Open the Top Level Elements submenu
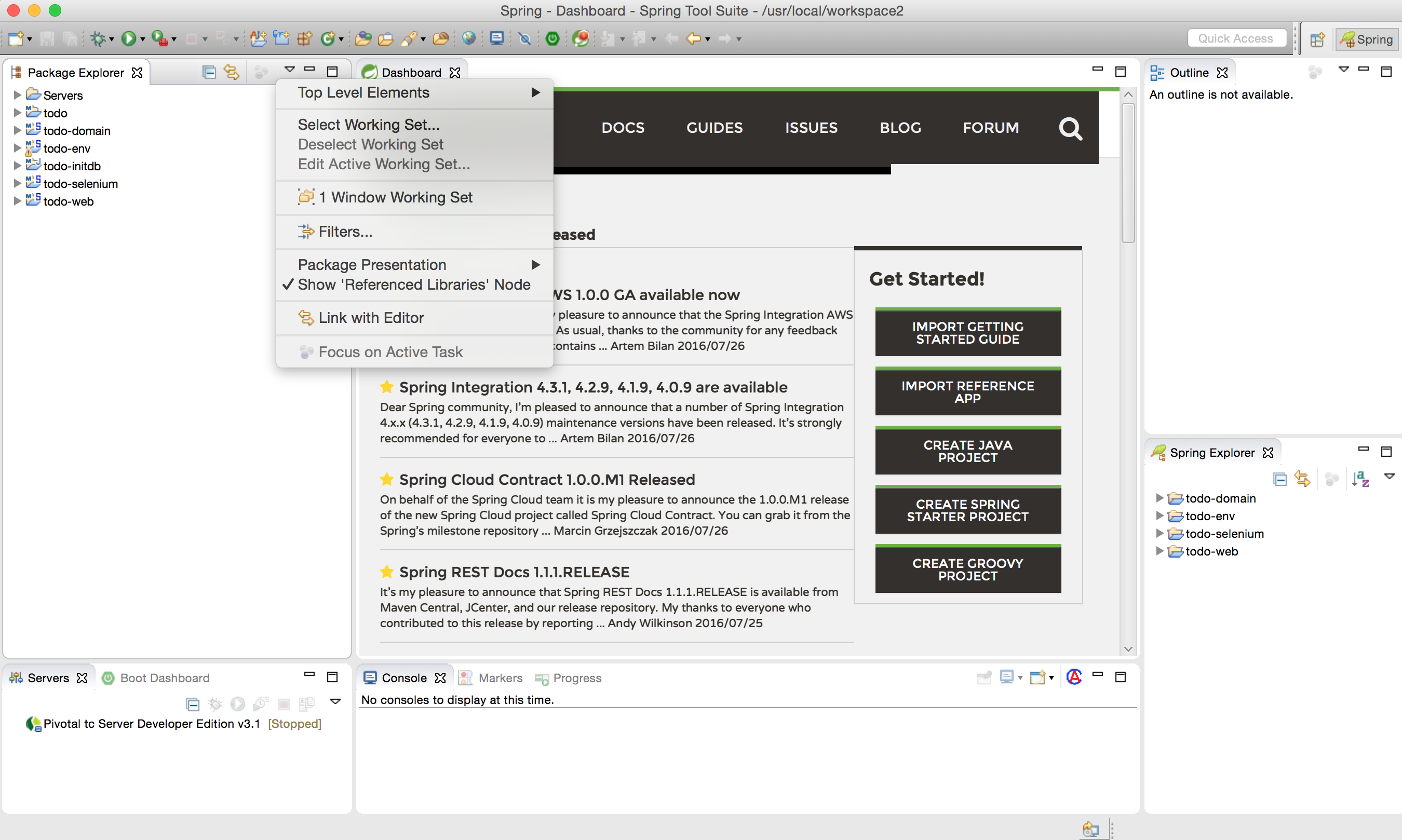The image size is (1402, 840). tap(363, 92)
